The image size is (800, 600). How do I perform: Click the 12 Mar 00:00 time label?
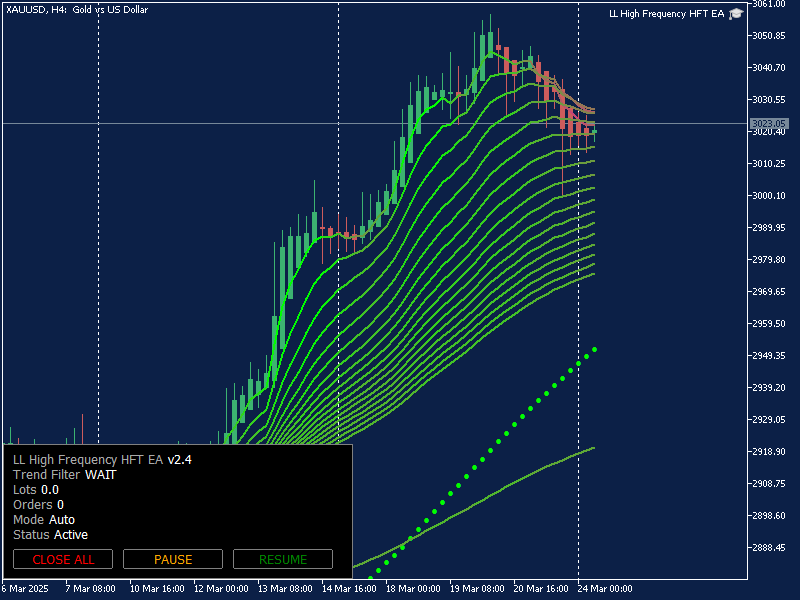coord(221,588)
